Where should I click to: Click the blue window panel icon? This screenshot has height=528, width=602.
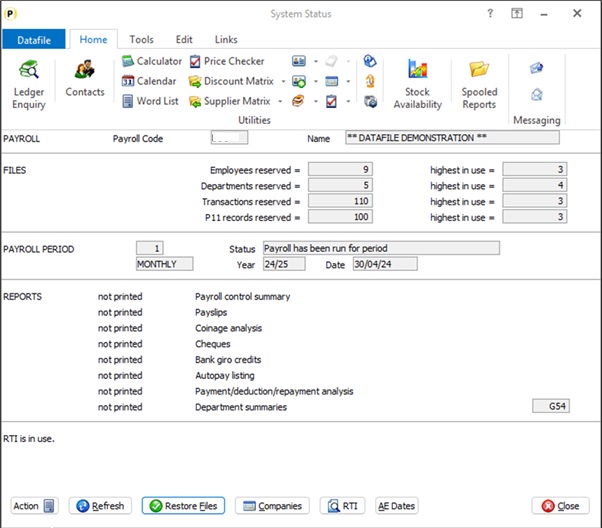(x=332, y=81)
